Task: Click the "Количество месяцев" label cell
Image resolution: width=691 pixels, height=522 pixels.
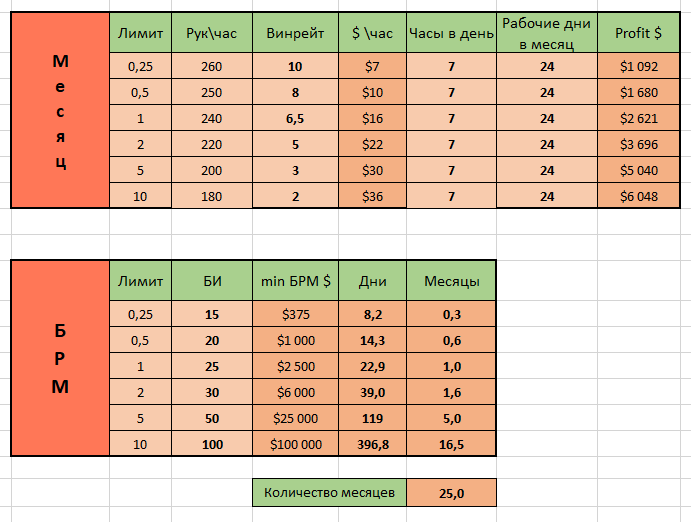Action: [329, 492]
